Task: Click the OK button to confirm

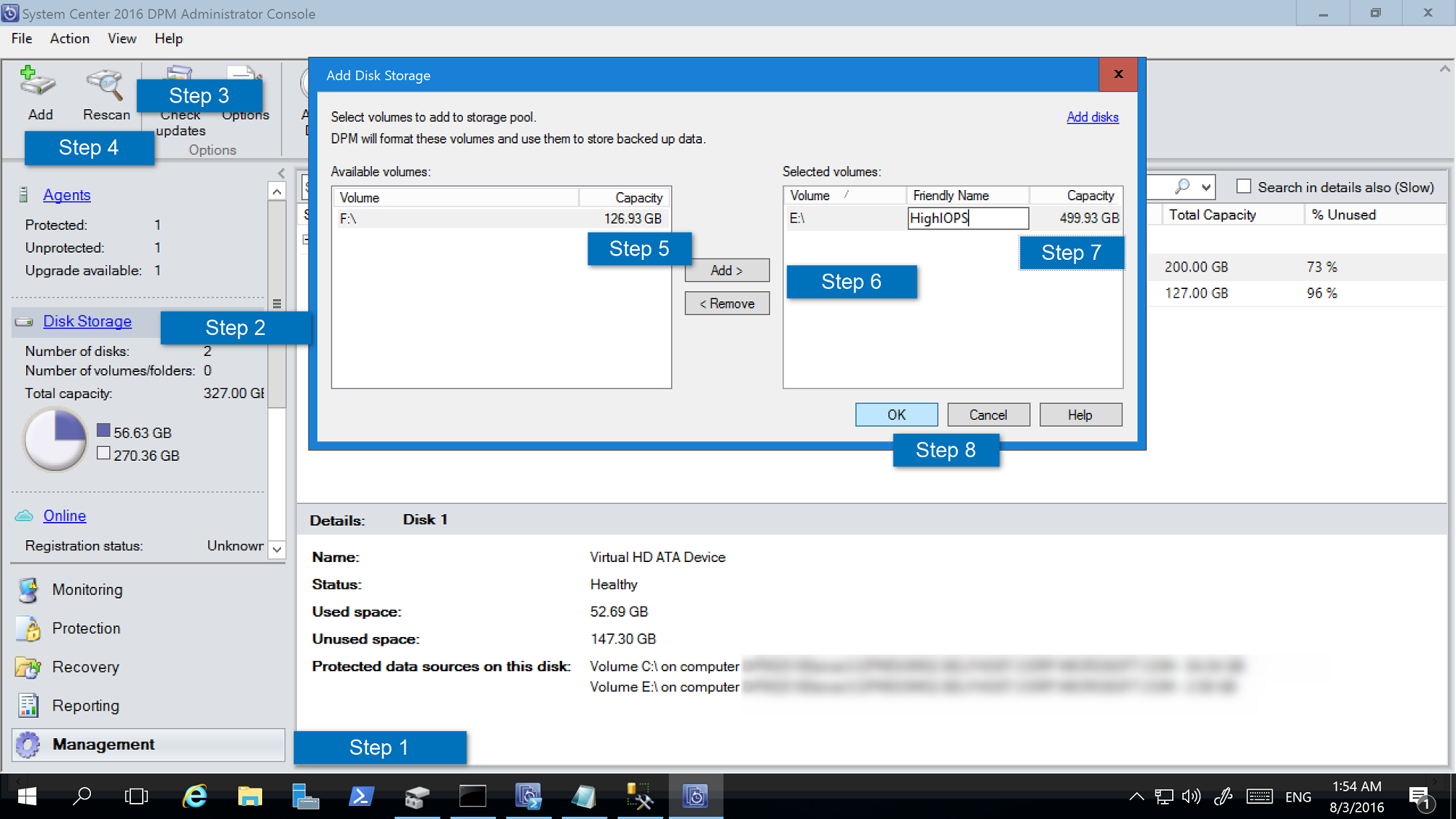Action: 896,414
